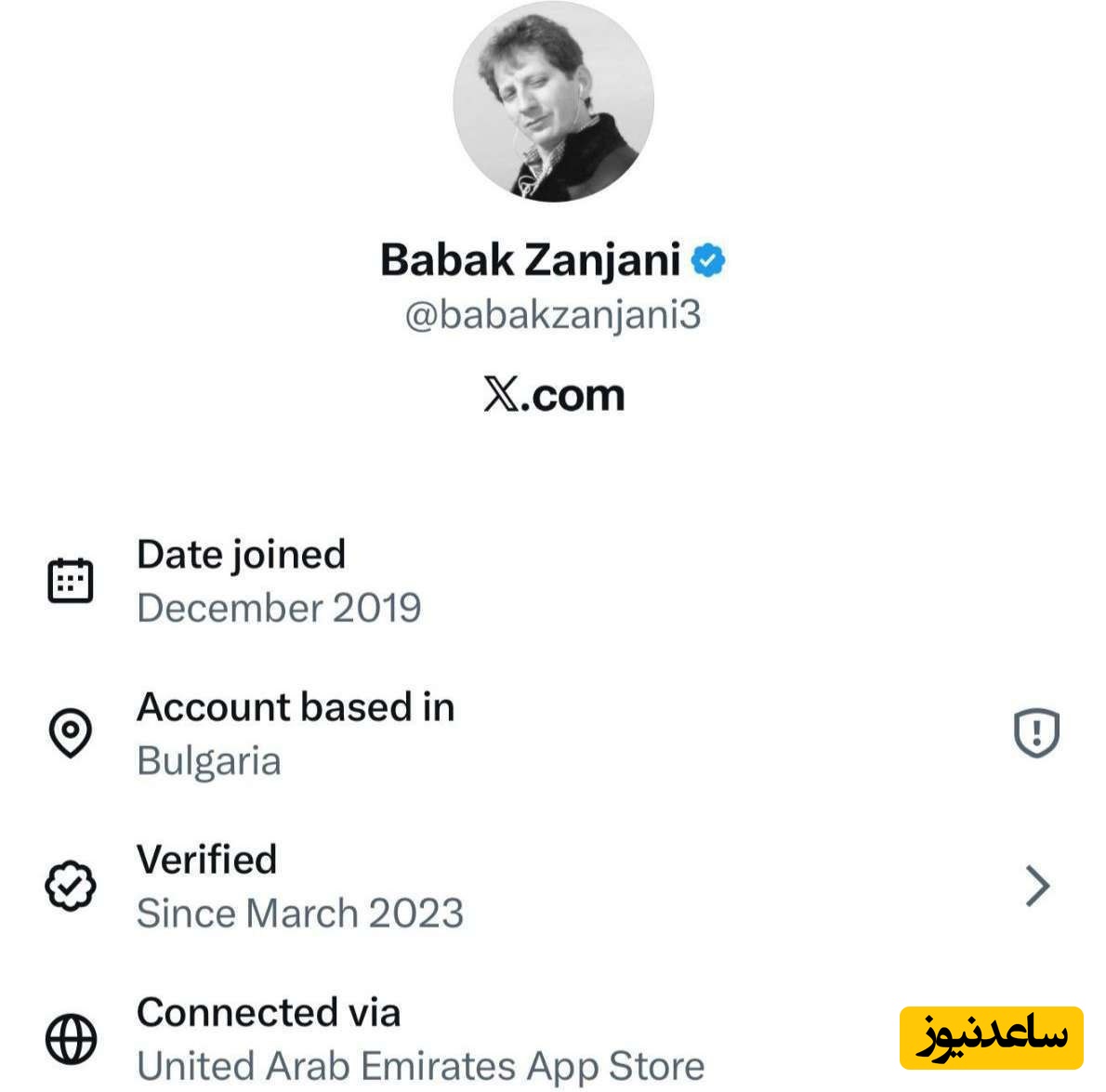1106x1092 pixels.
Task: Click the text December 2019
Action: (279, 610)
